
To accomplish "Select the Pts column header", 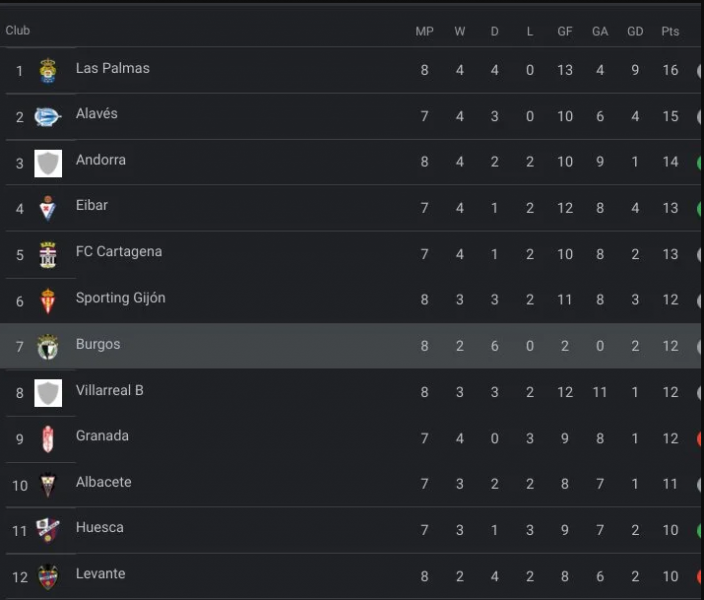I will [x=670, y=31].
